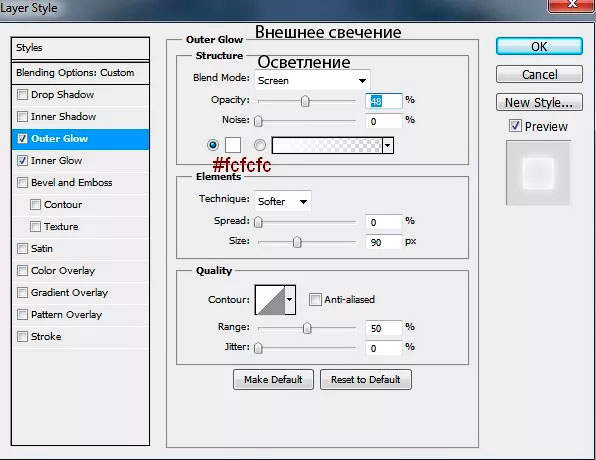Open the Styles panel entry

coord(81,48)
